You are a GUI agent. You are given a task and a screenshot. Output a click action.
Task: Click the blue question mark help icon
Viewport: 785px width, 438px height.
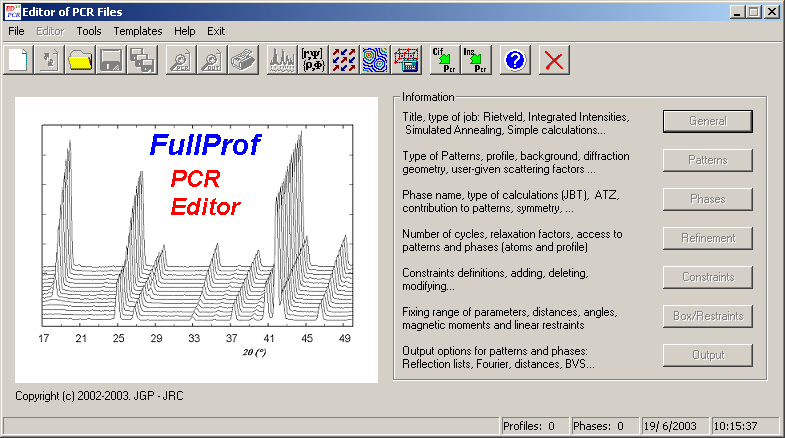515,60
